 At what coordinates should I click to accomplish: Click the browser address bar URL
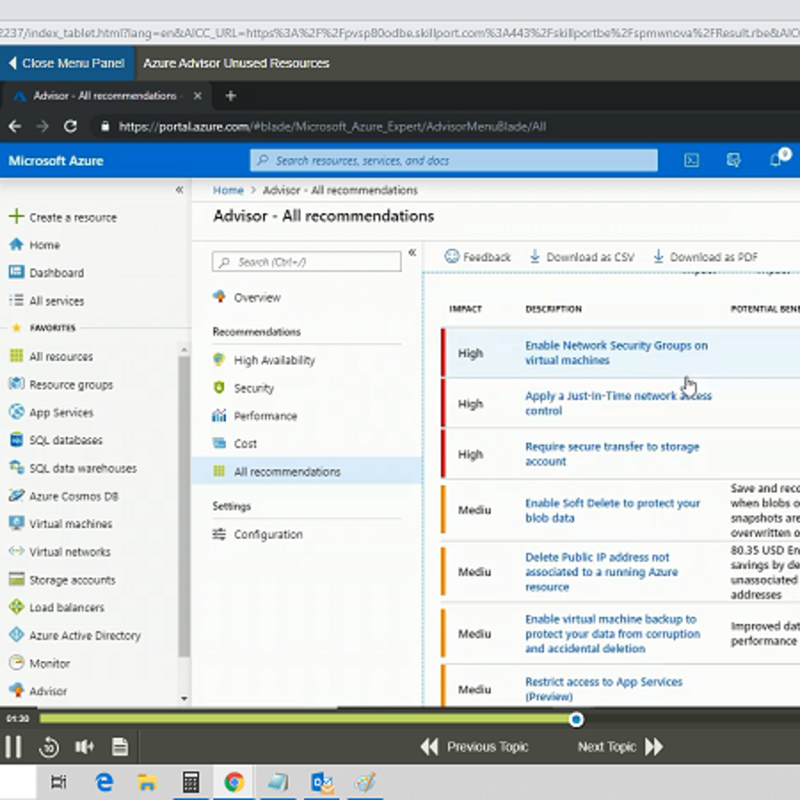(332, 127)
